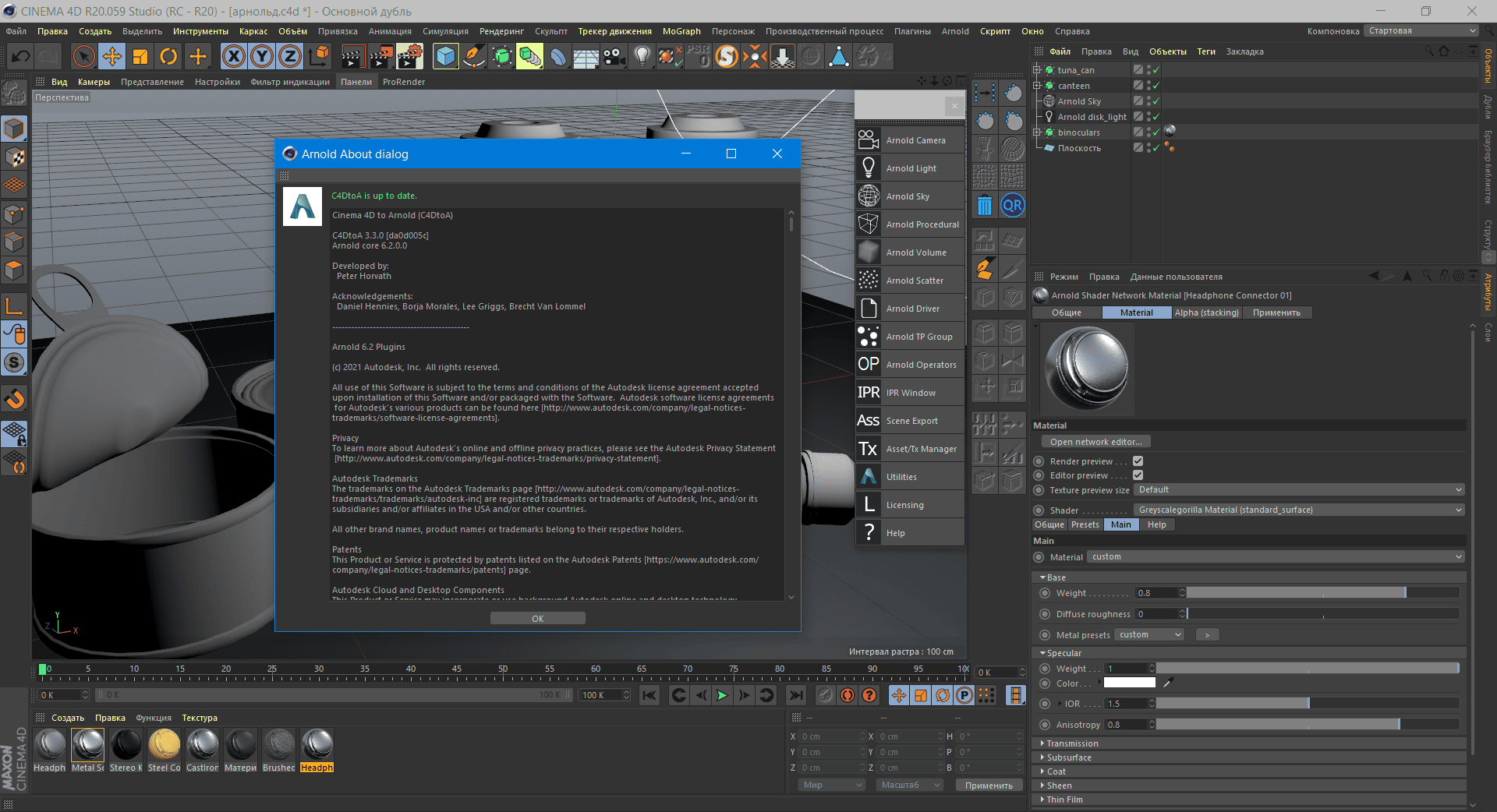Open Arnold Utilities entry
The height and width of the screenshot is (812, 1497).
(x=910, y=477)
